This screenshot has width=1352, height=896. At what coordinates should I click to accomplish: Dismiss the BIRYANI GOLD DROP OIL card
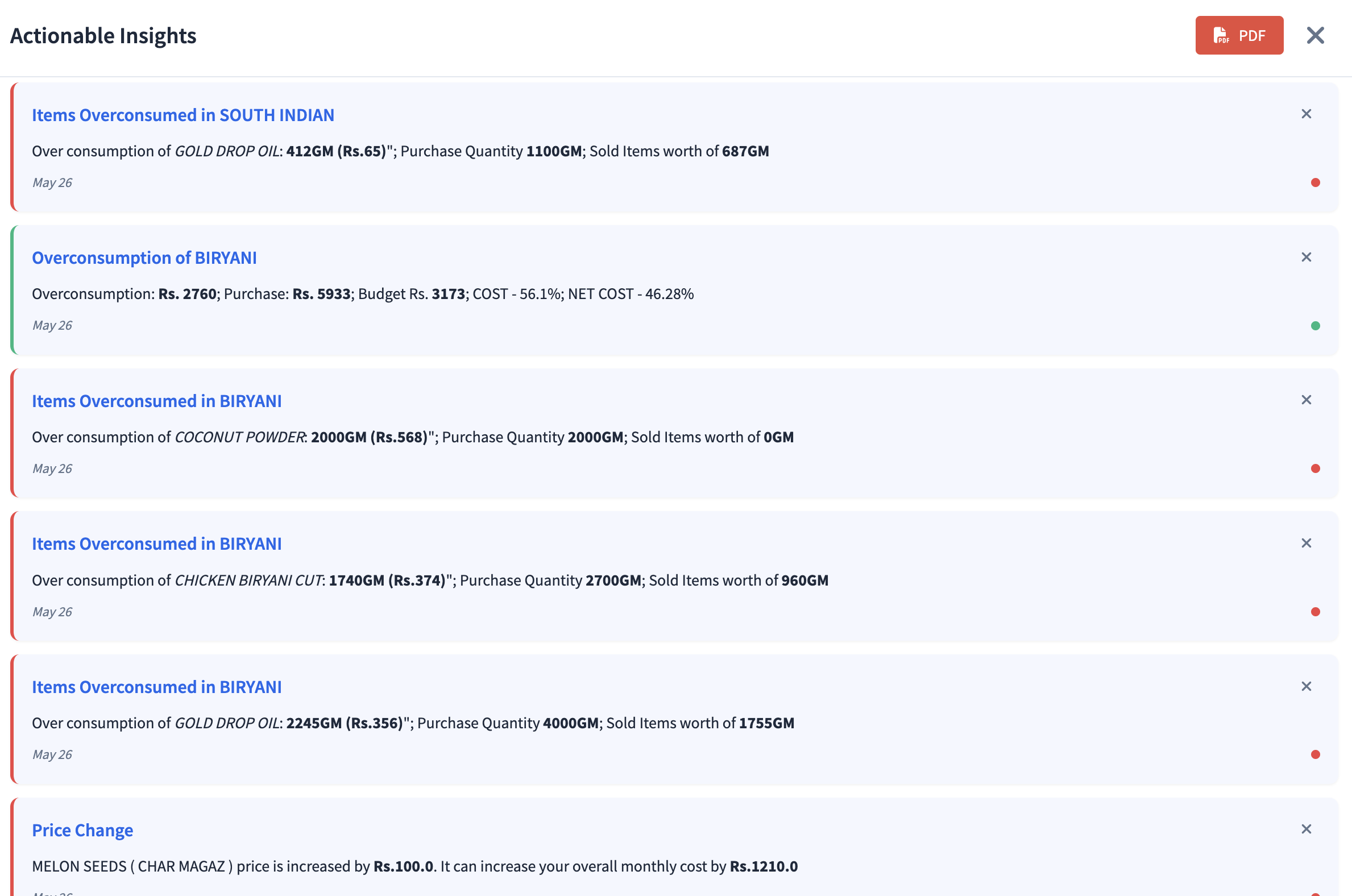point(1306,686)
